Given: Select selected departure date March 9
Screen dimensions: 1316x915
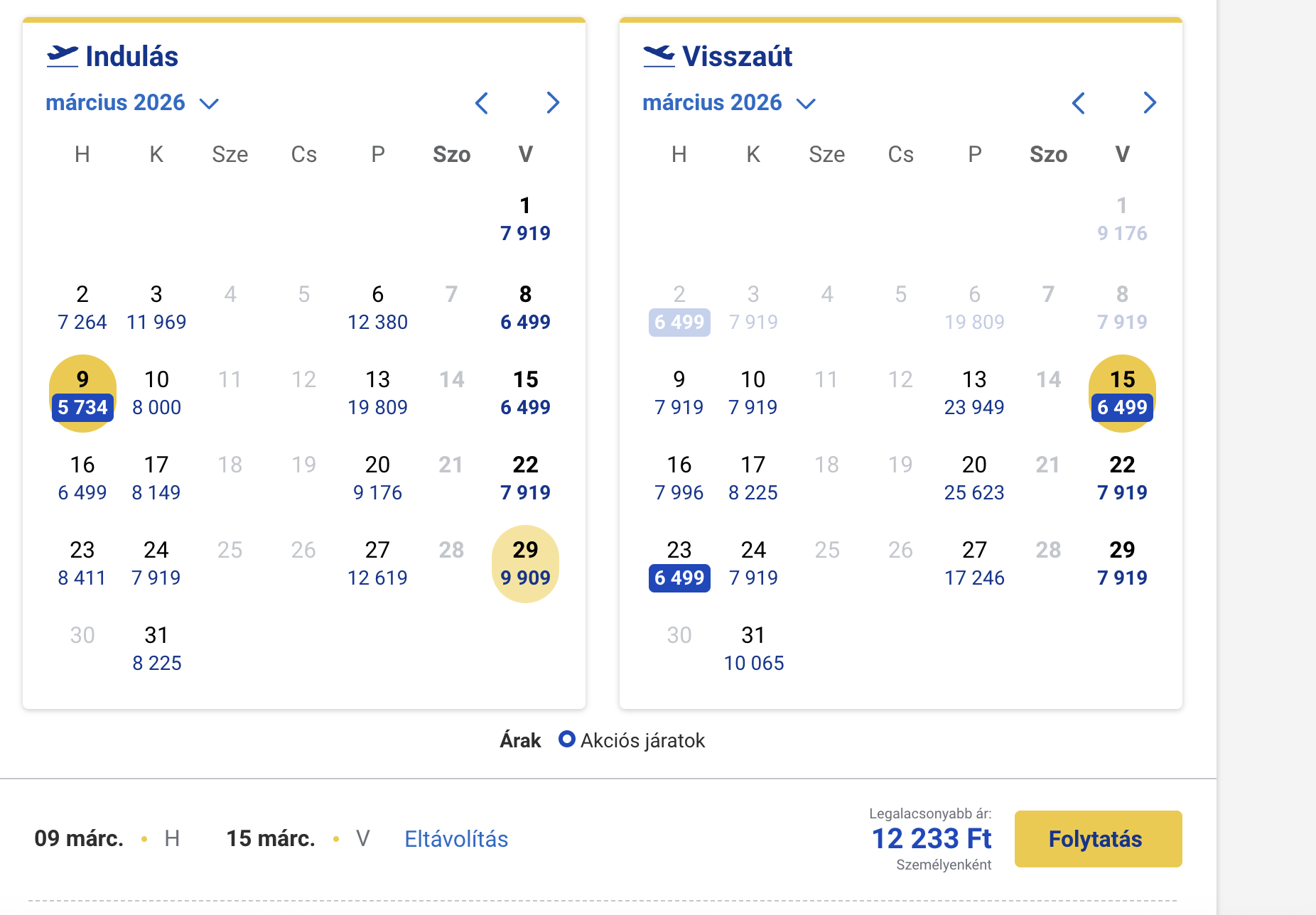Looking at the screenshot, I should [x=82, y=393].
